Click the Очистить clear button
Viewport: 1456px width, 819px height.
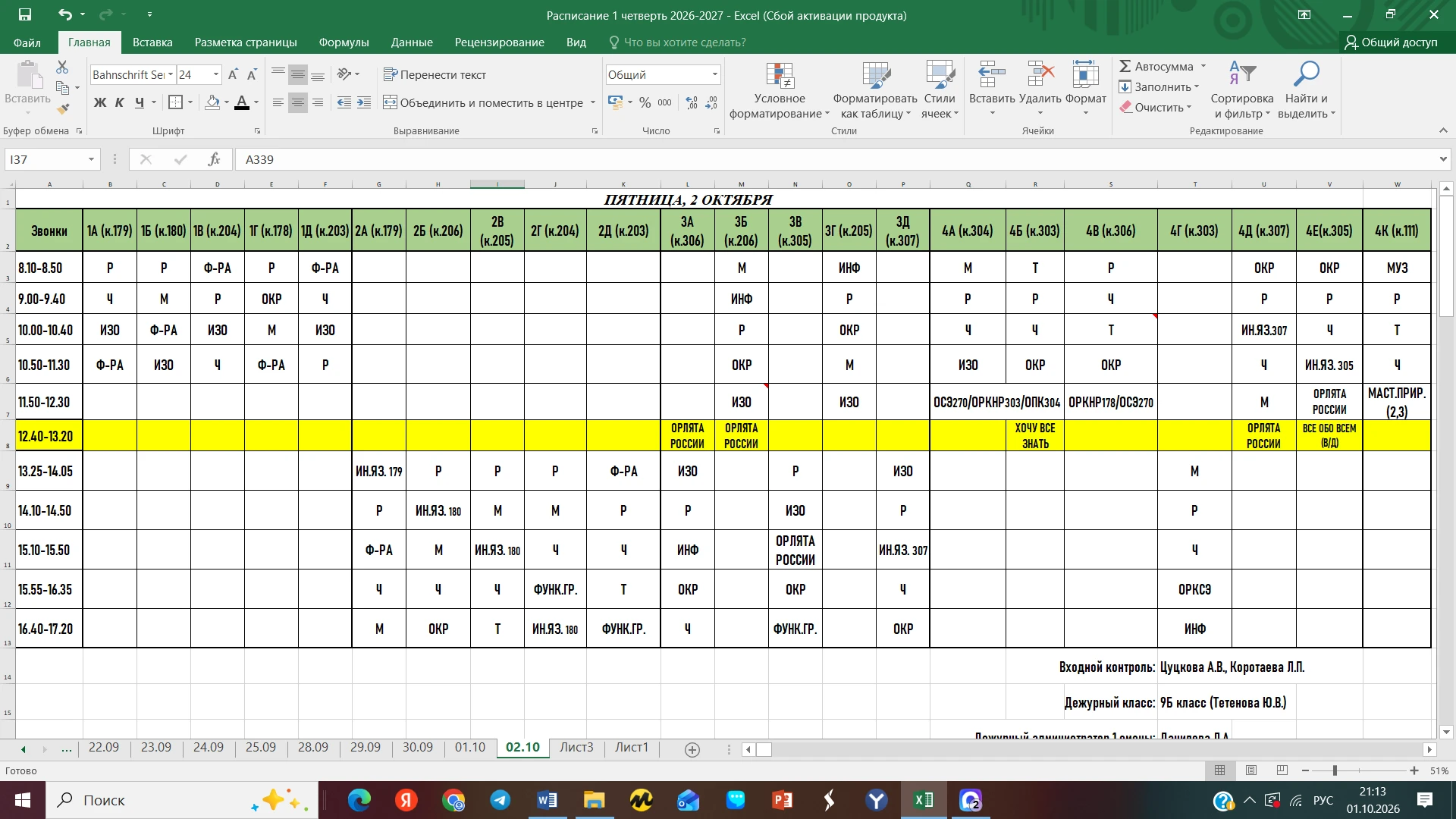click(1153, 108)
